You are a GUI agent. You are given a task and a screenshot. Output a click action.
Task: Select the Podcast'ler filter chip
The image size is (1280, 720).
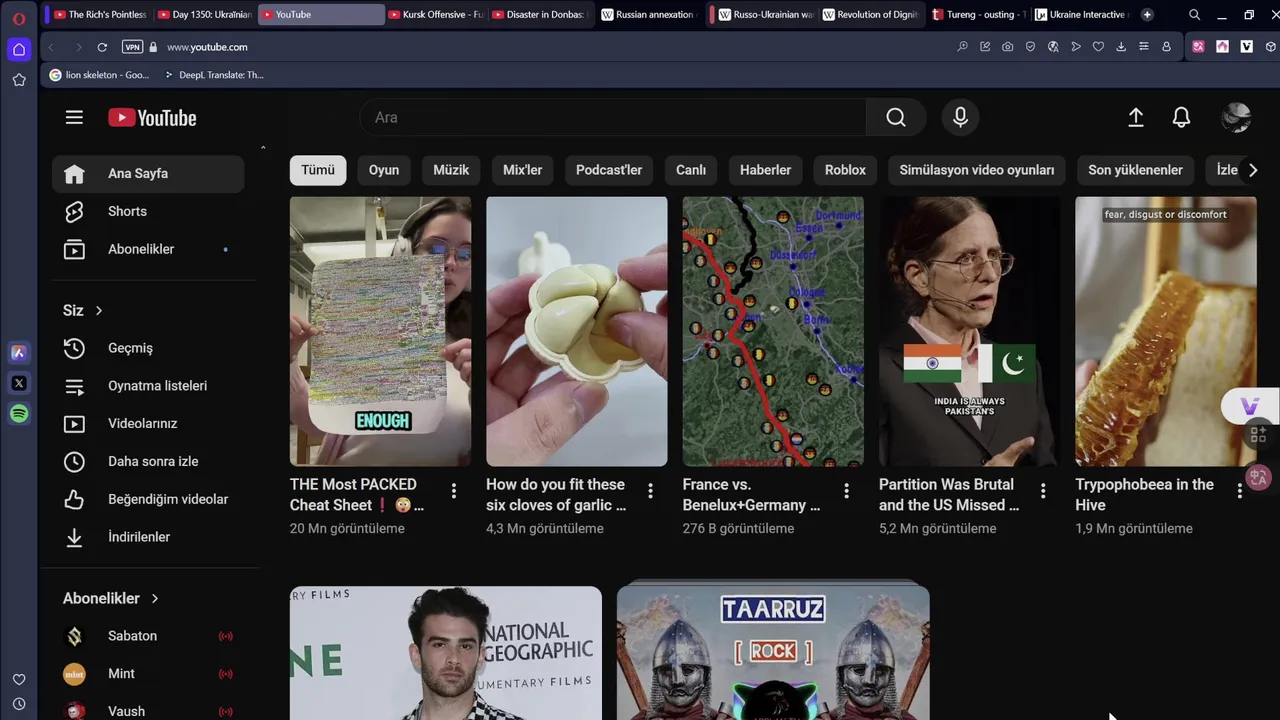pos(609,170)
